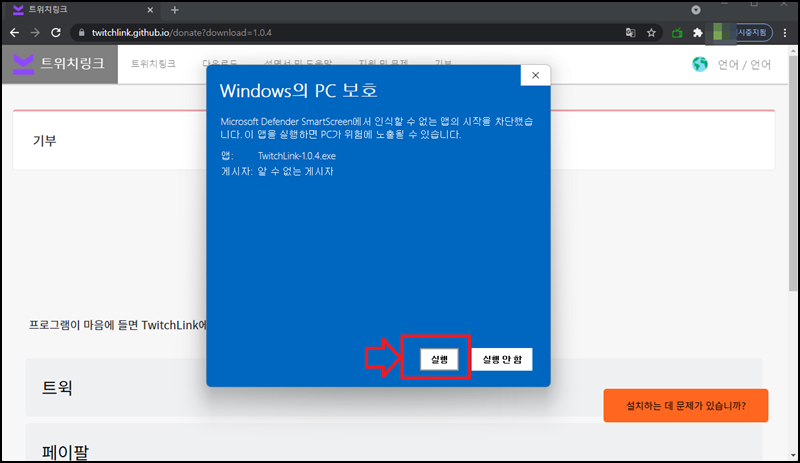Open a new tab with the plus button

coord(174,10)
